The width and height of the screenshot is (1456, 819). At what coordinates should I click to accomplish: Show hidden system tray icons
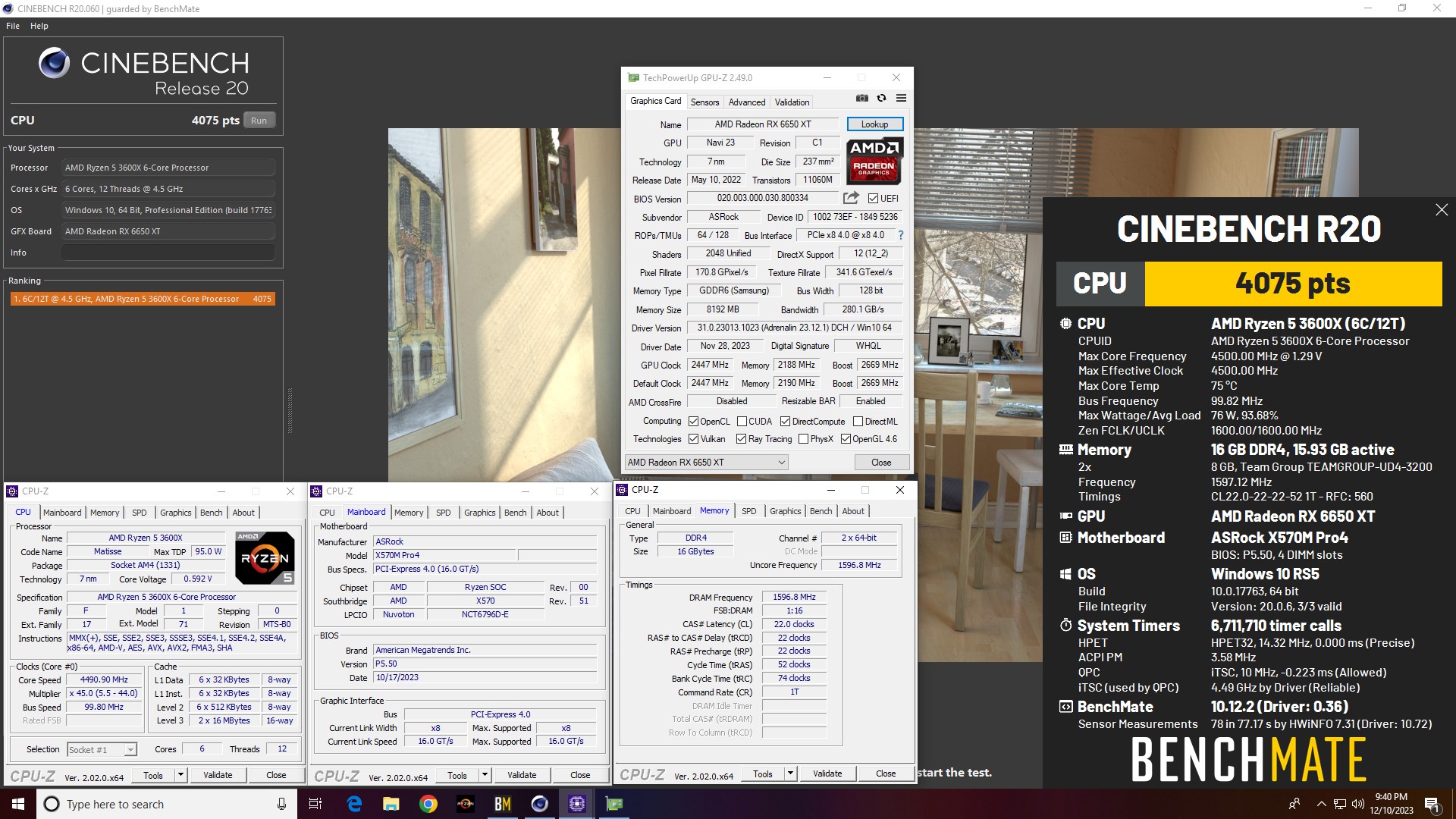(1322, 804)
